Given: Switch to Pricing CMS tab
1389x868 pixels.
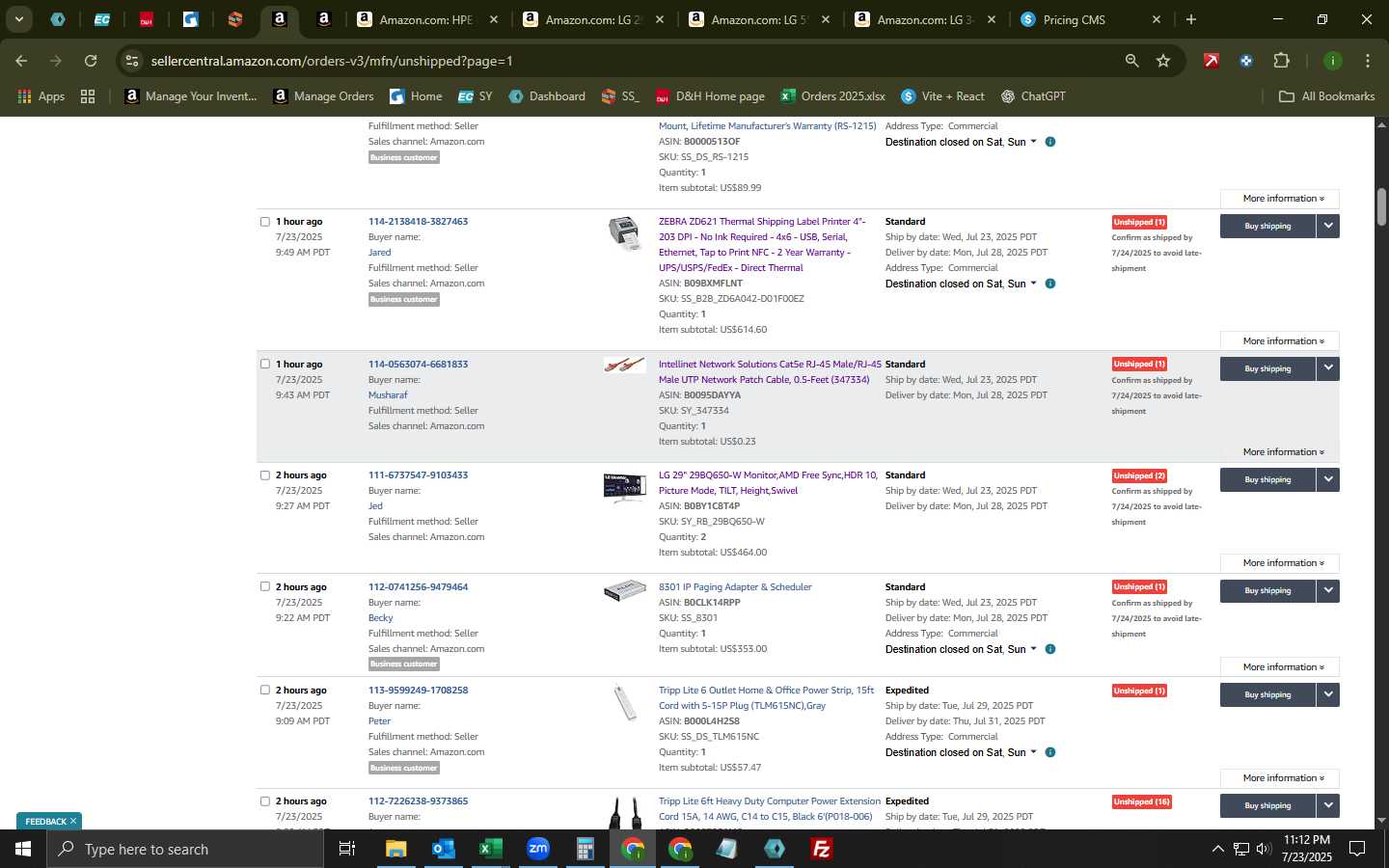Looking at the screenshot, I should click(1090, 19).
